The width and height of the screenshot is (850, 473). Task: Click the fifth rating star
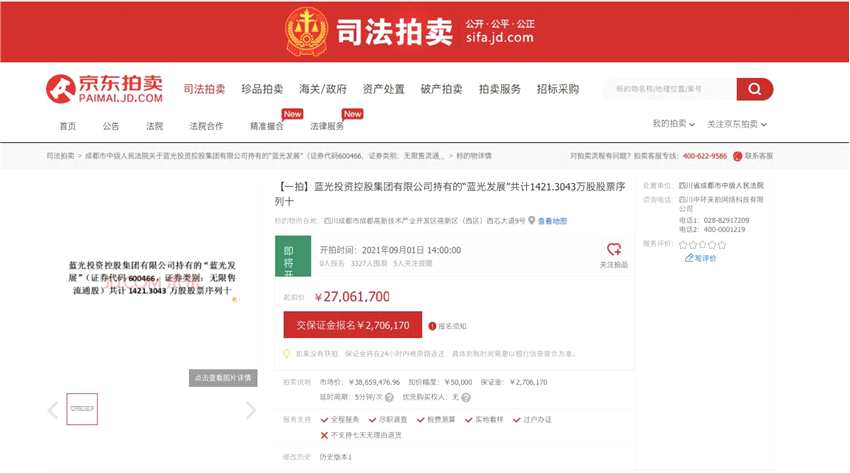722,245
